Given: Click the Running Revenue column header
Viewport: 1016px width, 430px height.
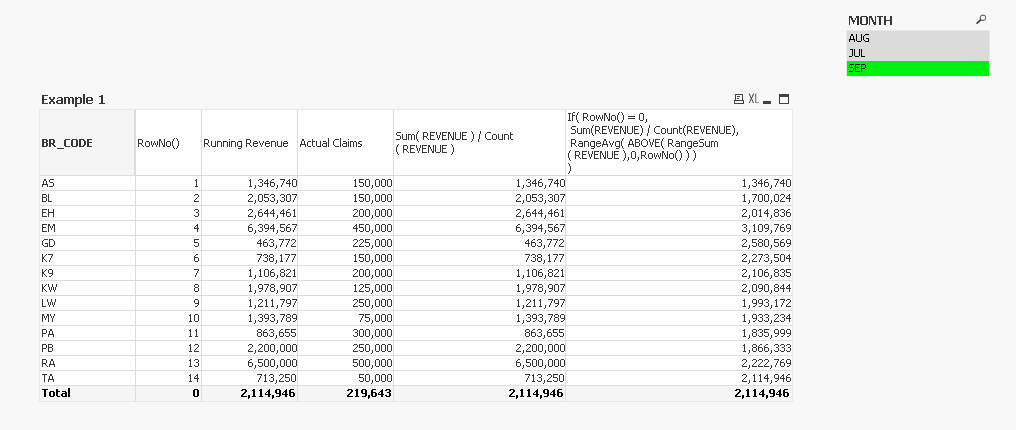Looking at the screenshot, I should pos(249,142).
